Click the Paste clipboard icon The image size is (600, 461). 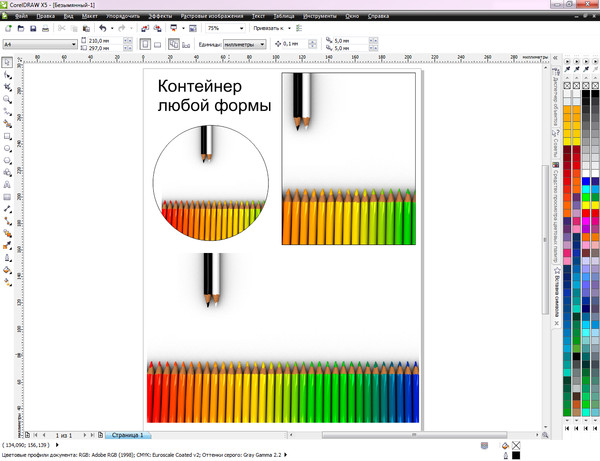[x=86, y=28]
